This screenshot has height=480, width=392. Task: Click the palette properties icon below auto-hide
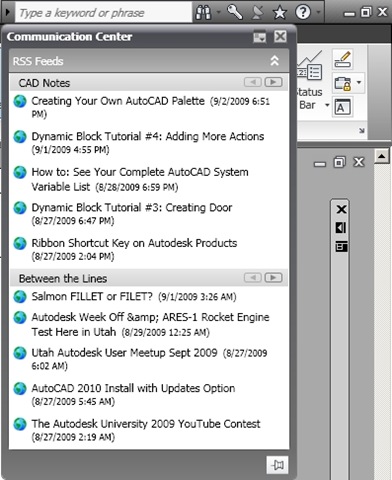click(x=341, y=247)
